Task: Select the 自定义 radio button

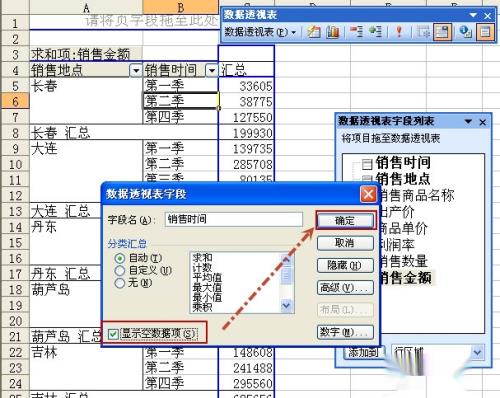Action: point(119,270)
